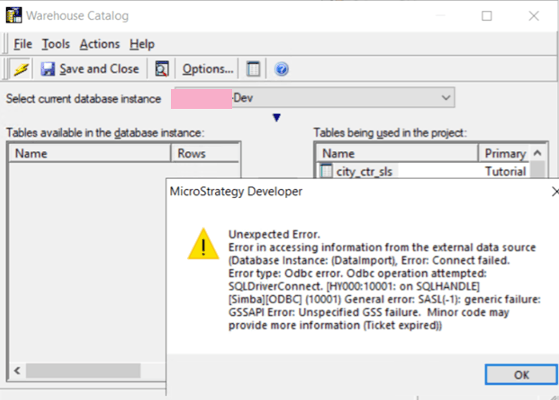559x400 pixels.
Task: Expand the database instance dropdown arrow
Action: point(445,98)
